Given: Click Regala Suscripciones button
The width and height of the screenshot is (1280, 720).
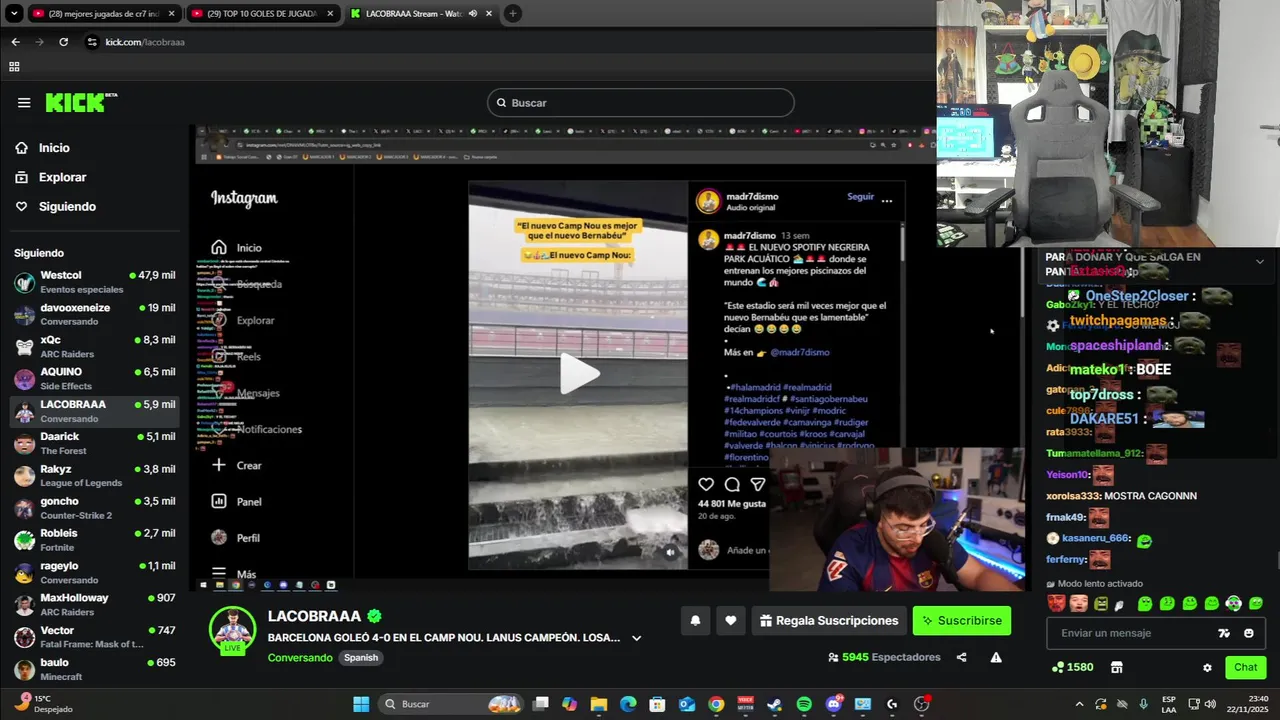Looking at the screenshot, I should pos(829,620).
